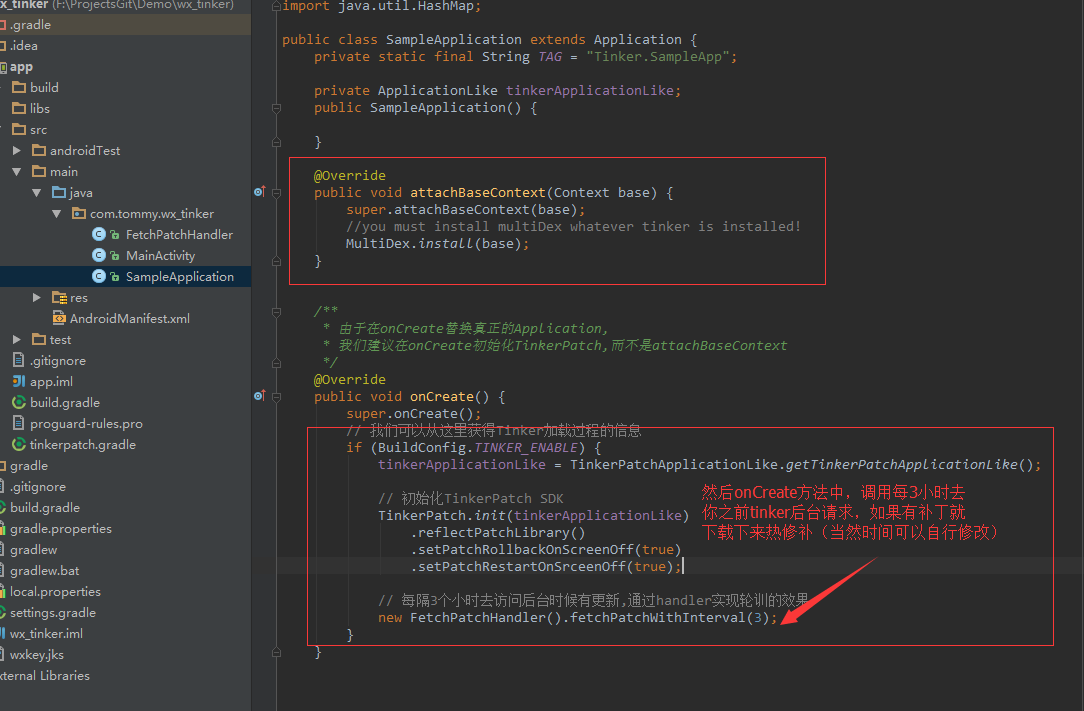This screenshot has height=711, width=1084.
Task: Open tinkerpatch.gradle file
Action: 82,445
